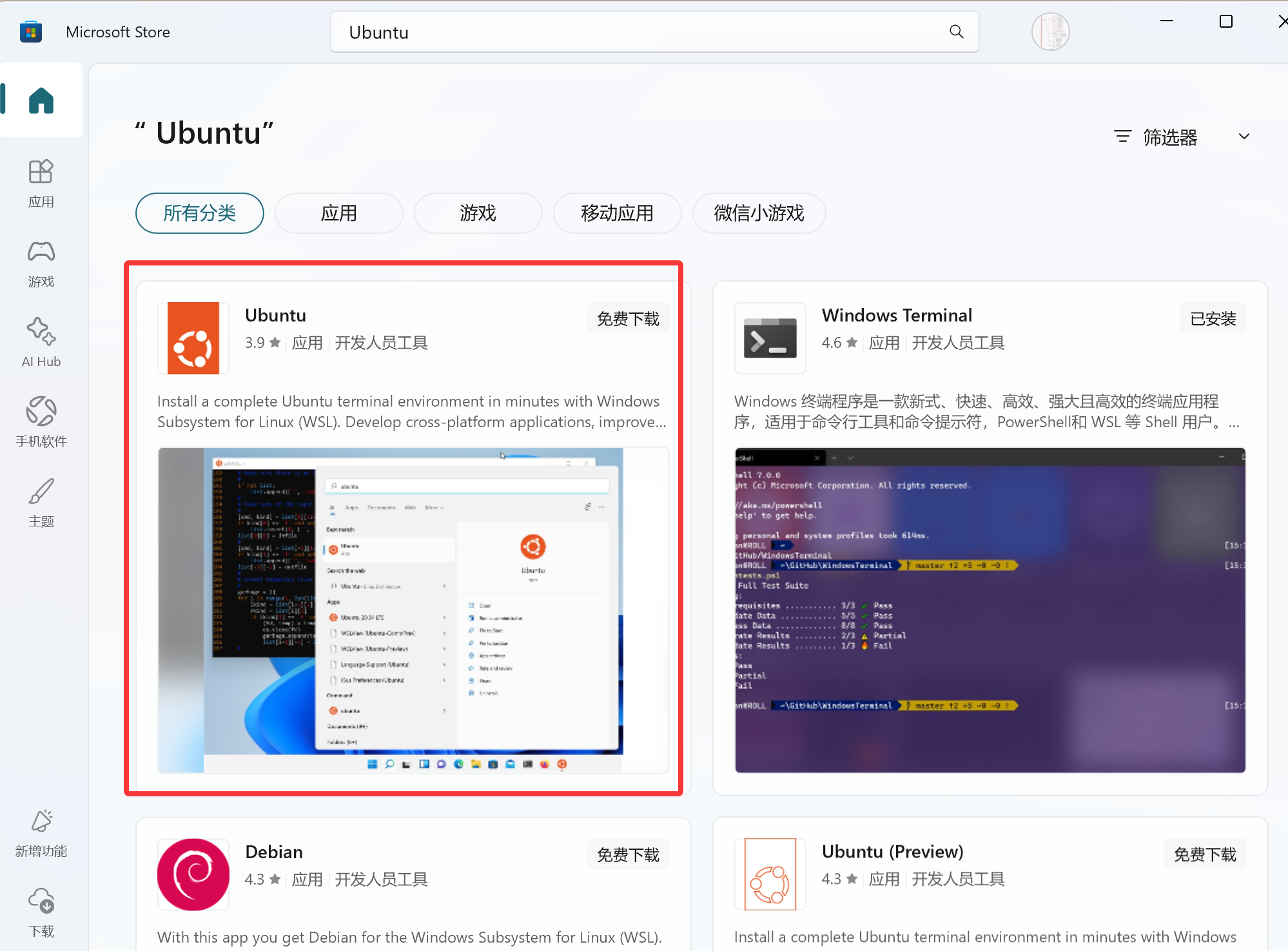
Task: Click the 筛选器 filter lines icon
Action: coord(1123,137)
